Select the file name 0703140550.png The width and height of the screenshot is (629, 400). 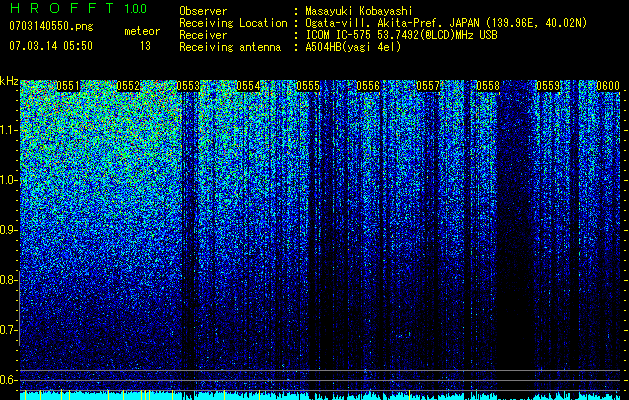coord(51,26)
